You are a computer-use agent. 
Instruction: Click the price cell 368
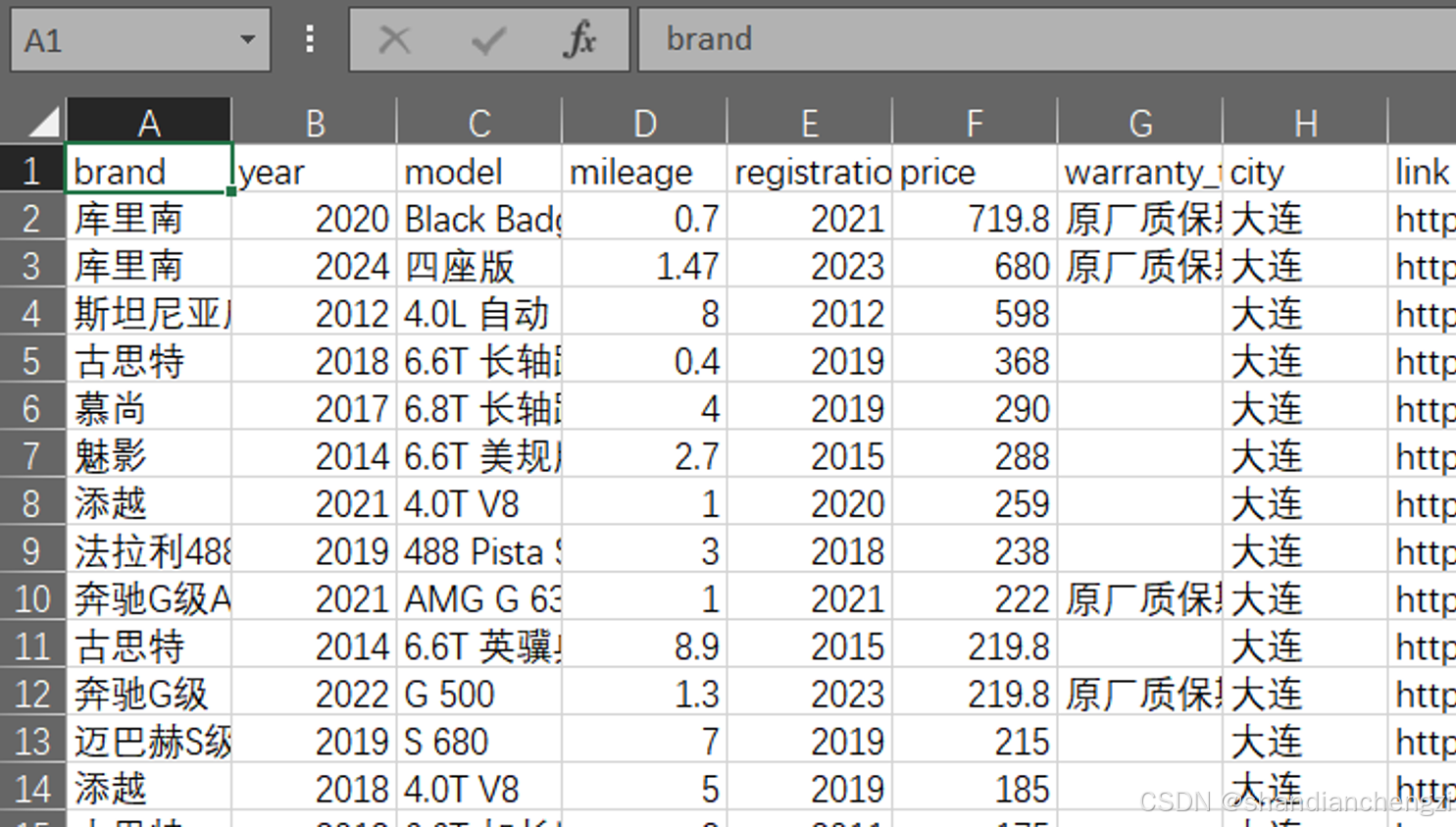point(975,361)
